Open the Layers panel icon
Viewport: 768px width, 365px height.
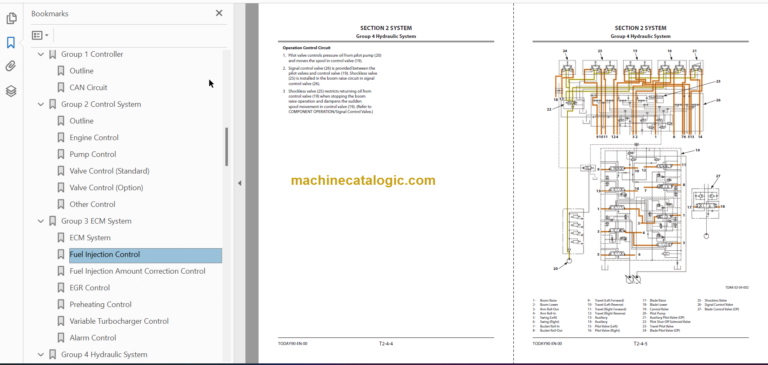pos(11,91)
